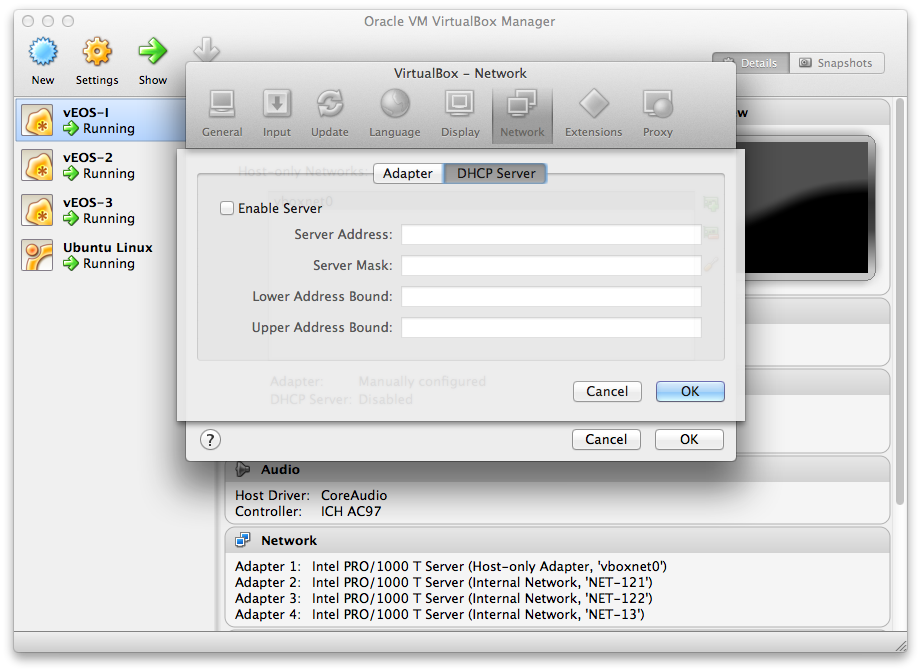The width and height of the screenshot is (921, 672).
Task: Click into Server Mask field
Action: [551, 266]
